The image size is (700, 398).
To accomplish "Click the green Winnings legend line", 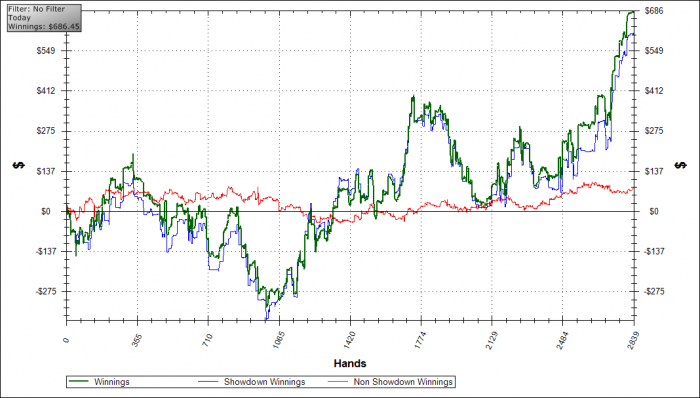I will (x=78, y=382).
